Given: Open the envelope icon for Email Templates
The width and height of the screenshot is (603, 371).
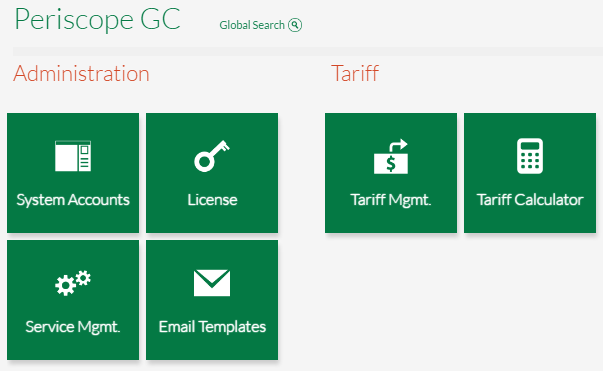Looking at the screenshot, I should pyautogui.click(x=212, y=283).
